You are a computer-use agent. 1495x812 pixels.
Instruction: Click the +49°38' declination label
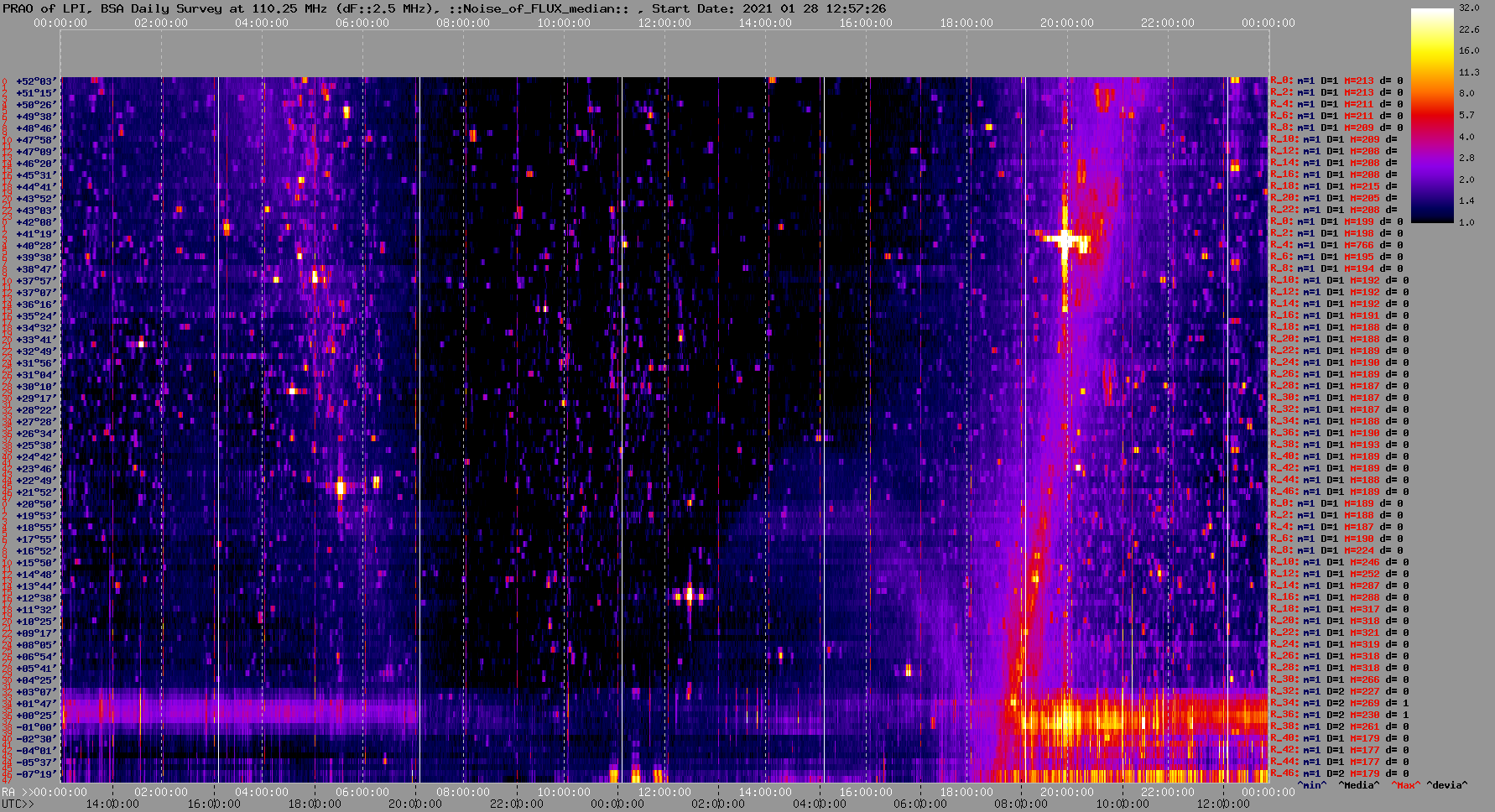tap(36, 117)
